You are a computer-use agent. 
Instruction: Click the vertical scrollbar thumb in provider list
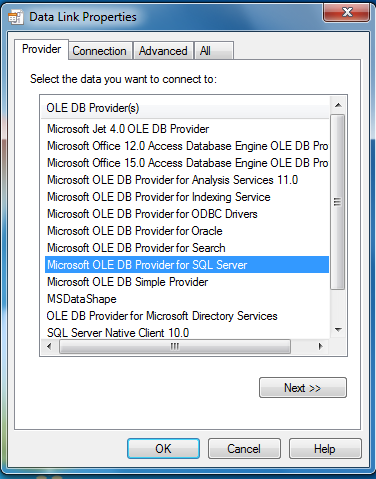[338, 202]
